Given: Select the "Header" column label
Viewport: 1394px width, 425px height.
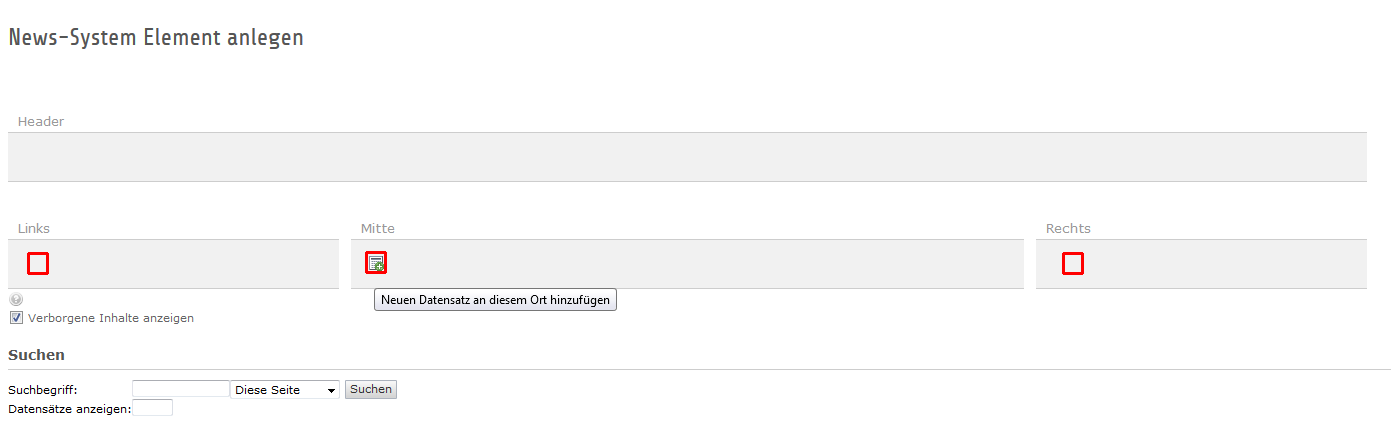Looking at the screenshot, I should pyautogui.click(x=41, y=122).
